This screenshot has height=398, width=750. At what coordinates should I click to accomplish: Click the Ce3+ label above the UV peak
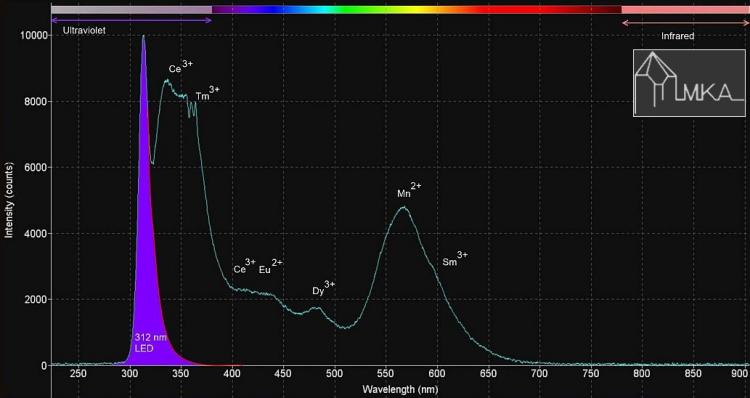(x=181, y=66)
